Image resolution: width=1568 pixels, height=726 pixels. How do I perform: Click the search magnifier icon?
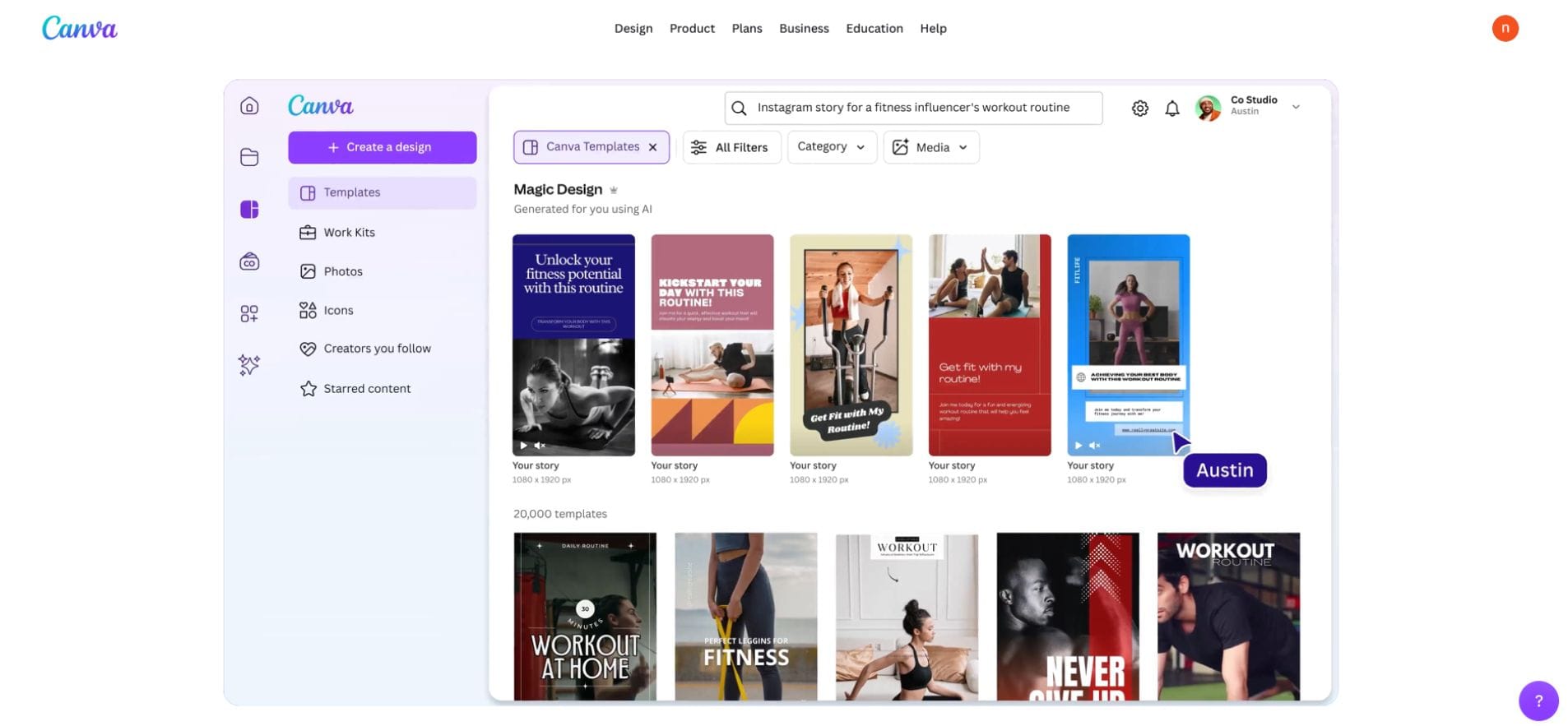(x=739, y=108)
